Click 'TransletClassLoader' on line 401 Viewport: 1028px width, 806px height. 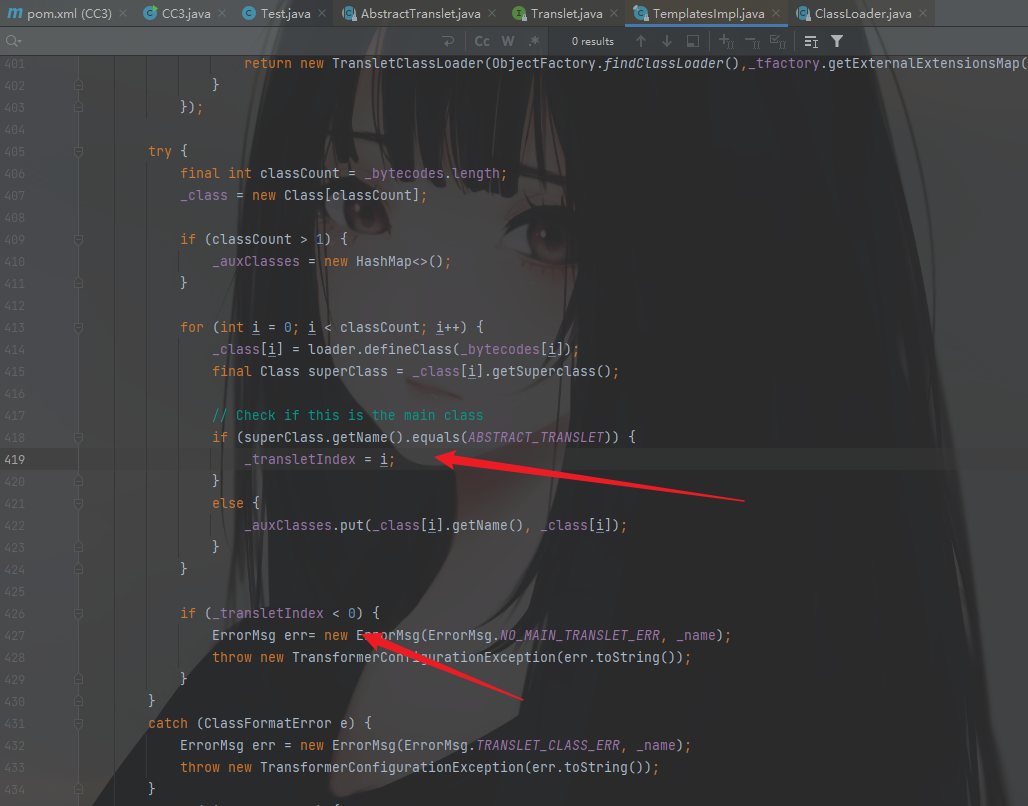(x=407, y=63)
